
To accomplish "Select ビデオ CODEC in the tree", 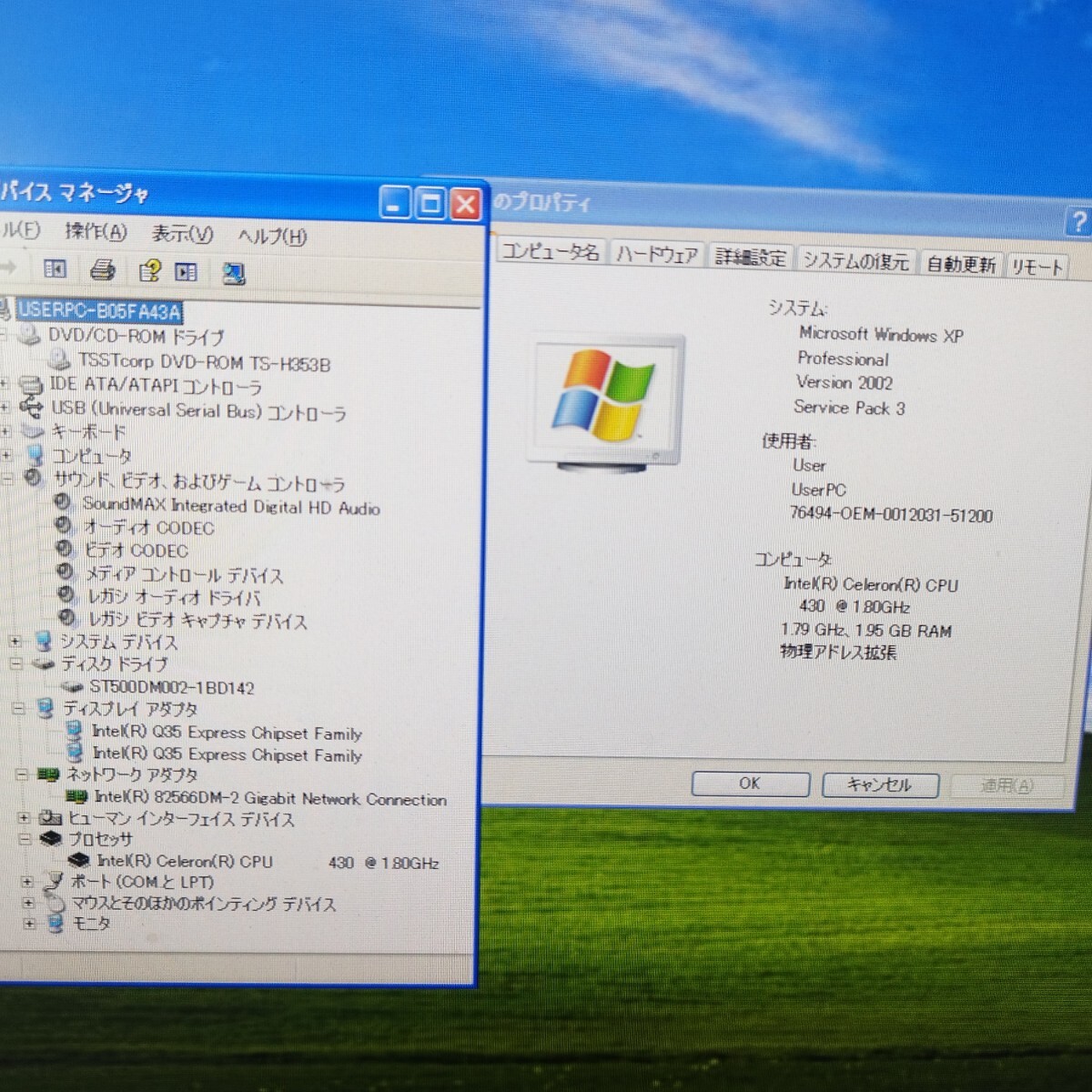I will pyautogui.click(x=136, y=550).
